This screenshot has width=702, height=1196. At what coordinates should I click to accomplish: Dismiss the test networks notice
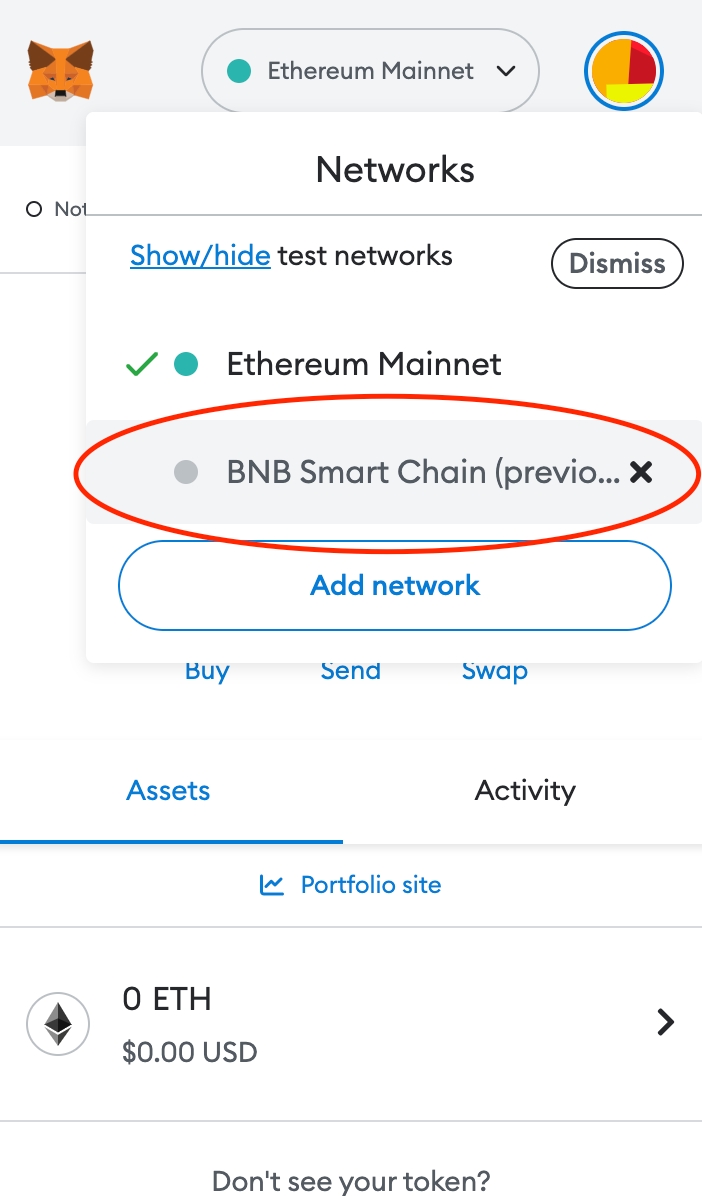point(617,264)
